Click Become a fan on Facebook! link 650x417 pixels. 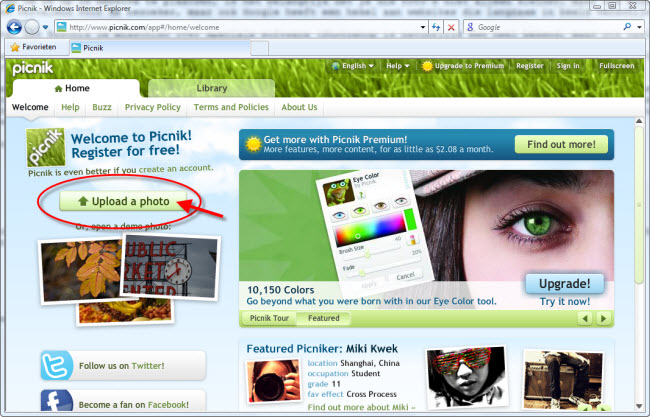click(x=133, y=405)
